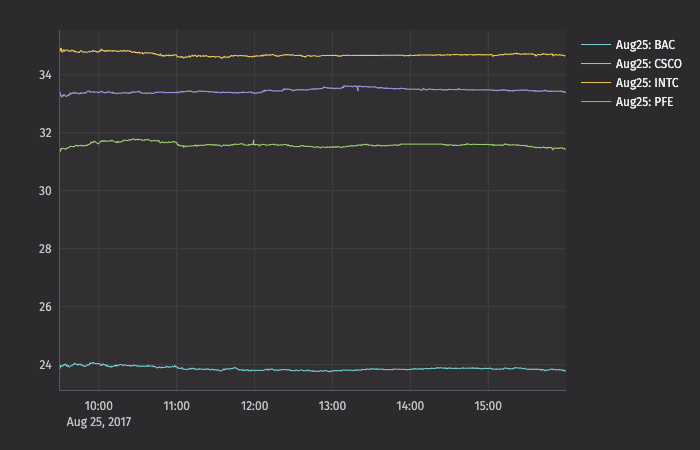The height and width of the screenshot is (450, 700).
Task: Click the yellow INTC legend line swatch
Action: (x=595, y=83)
